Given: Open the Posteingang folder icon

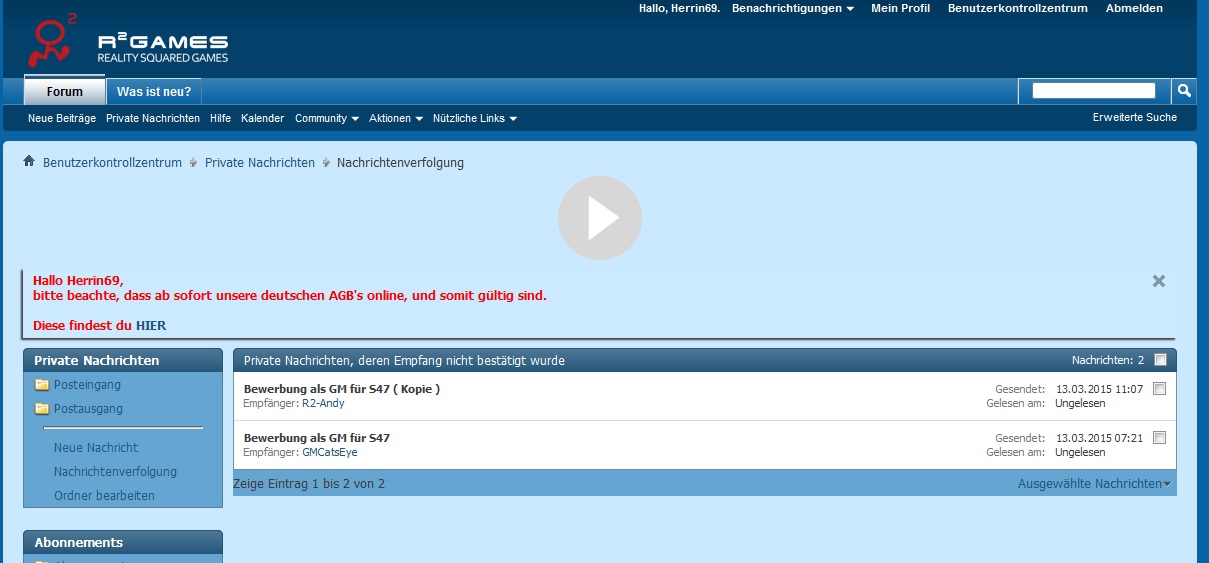Looking at the screenshot, I should [x=42, y=385].
